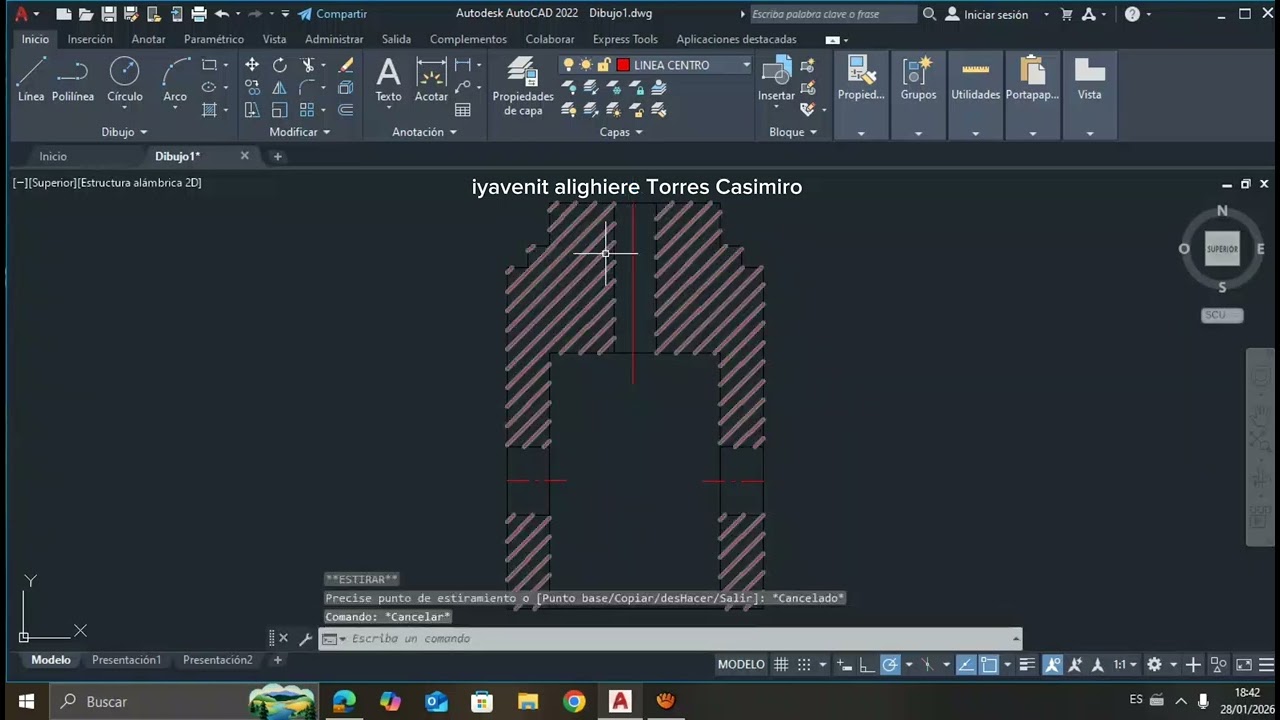Click the Save icon in quick access toolbar
1280x720 pixels.
[x=108, y=14]
